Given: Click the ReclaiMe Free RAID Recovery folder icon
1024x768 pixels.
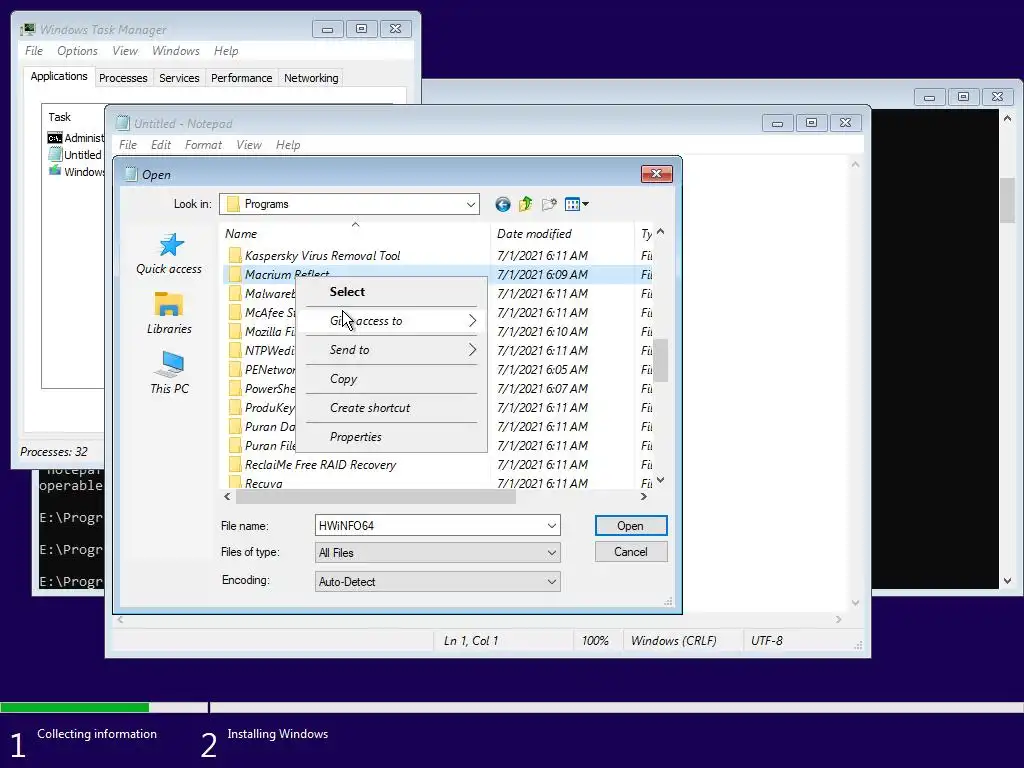Looking at the screenshot, I should (235, 464).
